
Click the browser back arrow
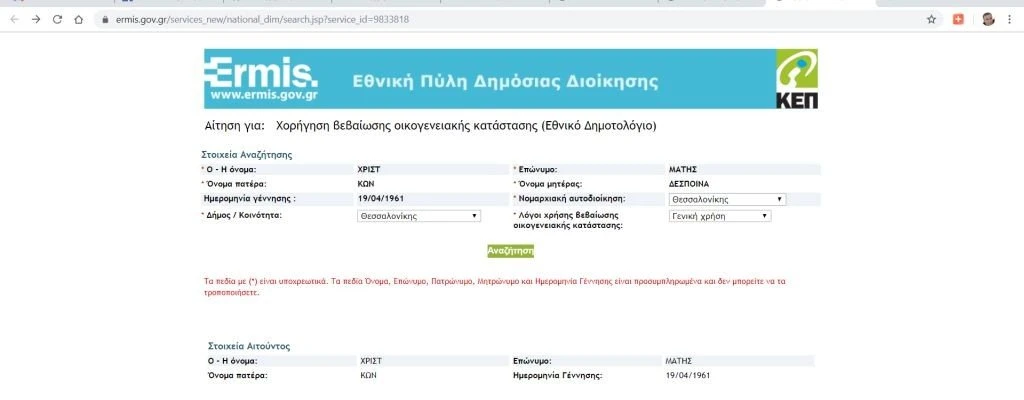click(x=13, y=19)
